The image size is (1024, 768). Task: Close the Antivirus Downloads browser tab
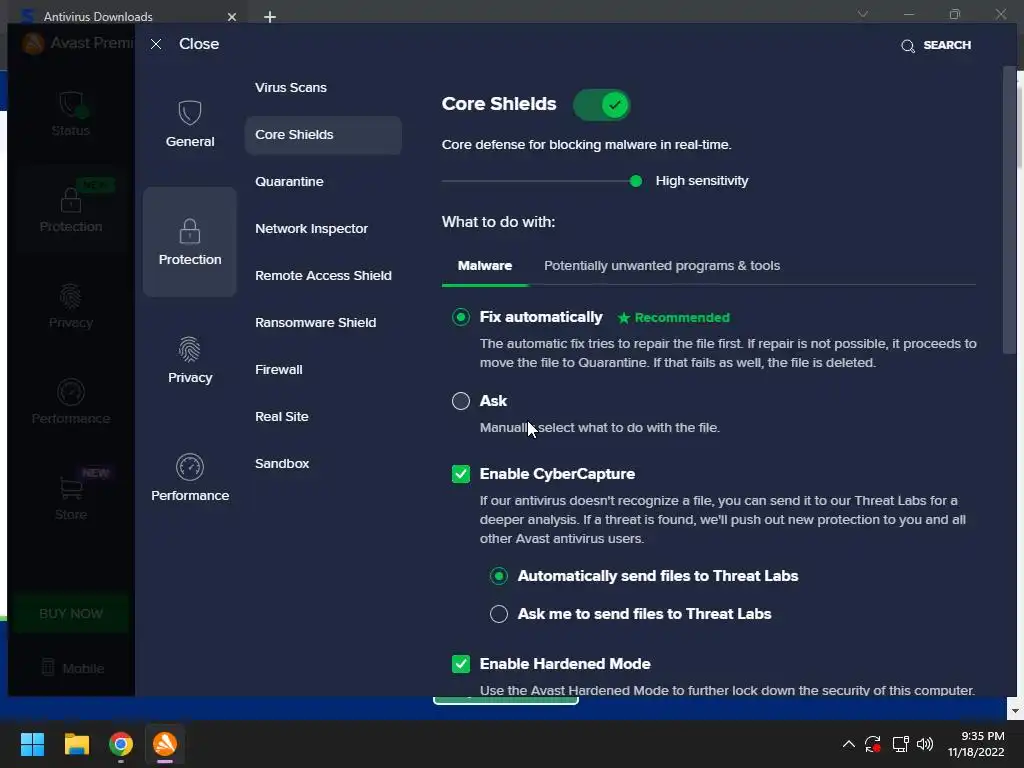(232, 17)
